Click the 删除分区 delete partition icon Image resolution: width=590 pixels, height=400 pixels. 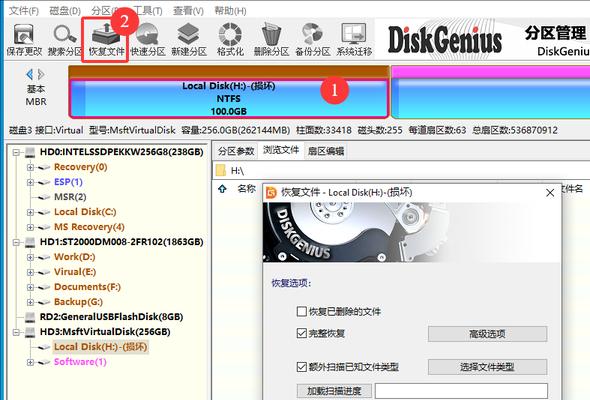click(271, 40)
